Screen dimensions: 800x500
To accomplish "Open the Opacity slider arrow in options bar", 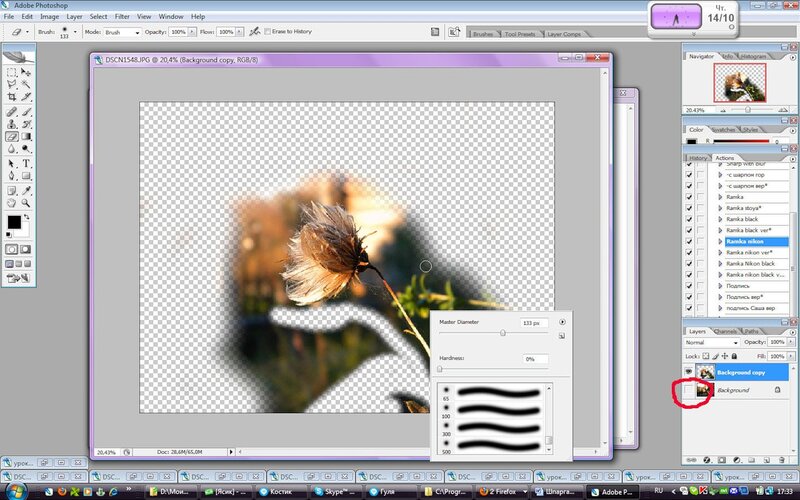I will 192,32.
